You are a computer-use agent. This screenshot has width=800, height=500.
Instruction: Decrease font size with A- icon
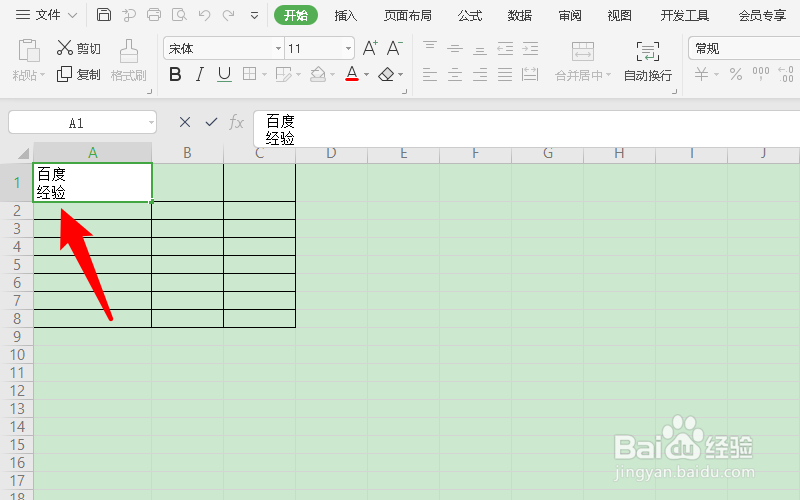(394, 48)
